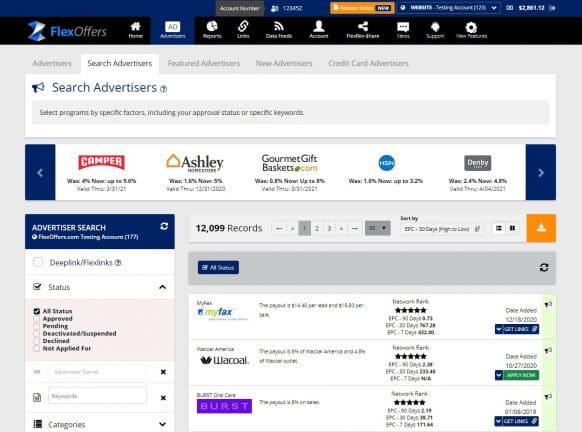Image resolution: width=582 pixels, height=432 pixels.
Task: Open the HSN promotion logo
Action: [386, 163]
